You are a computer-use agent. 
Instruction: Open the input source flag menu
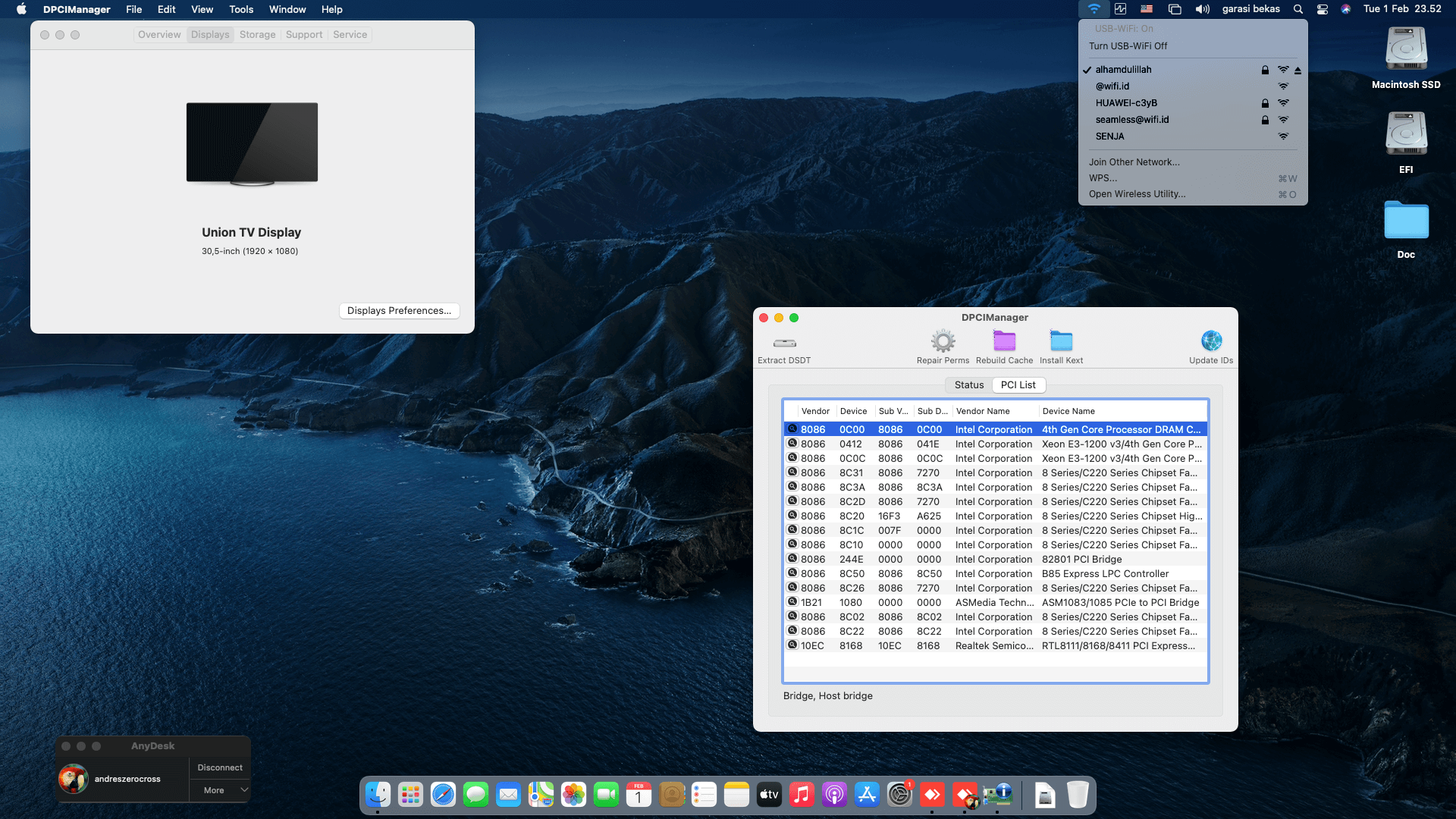[x=1146, y=9]
